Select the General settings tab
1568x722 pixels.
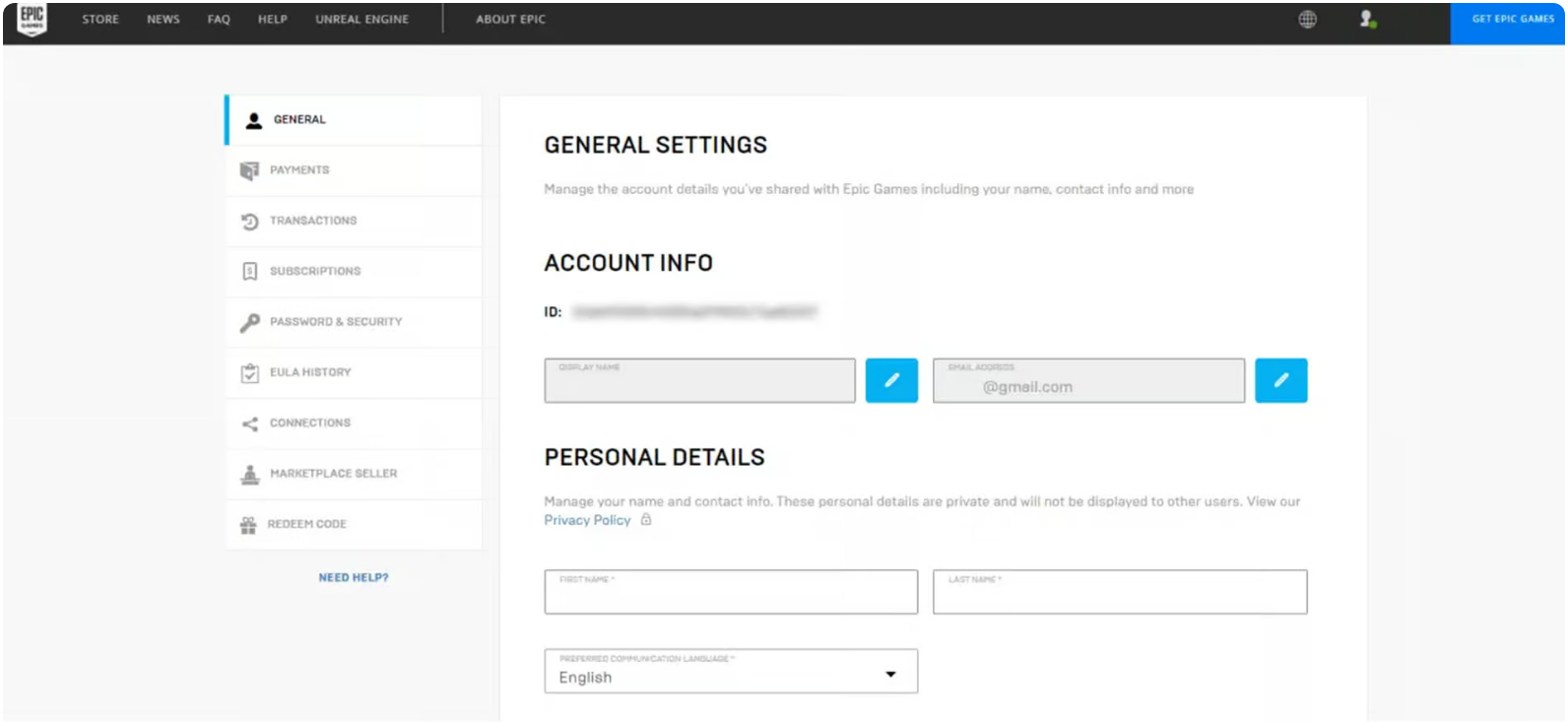354,120
